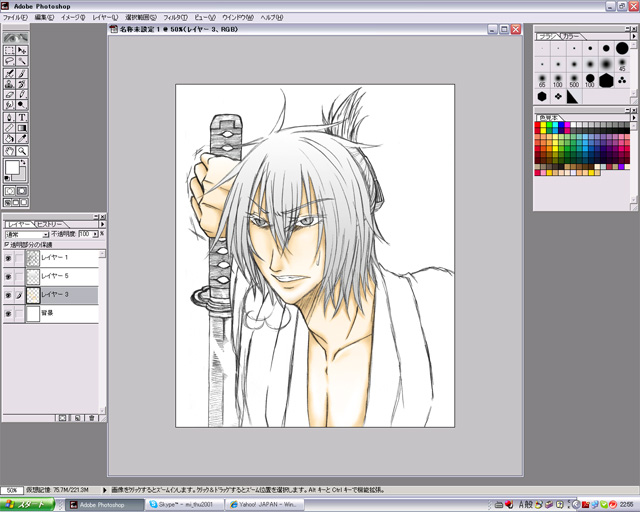The height and width of the screenshot is (512, 640).
Task: Open the フィルタ(T) menu
Action: (176, 18)
